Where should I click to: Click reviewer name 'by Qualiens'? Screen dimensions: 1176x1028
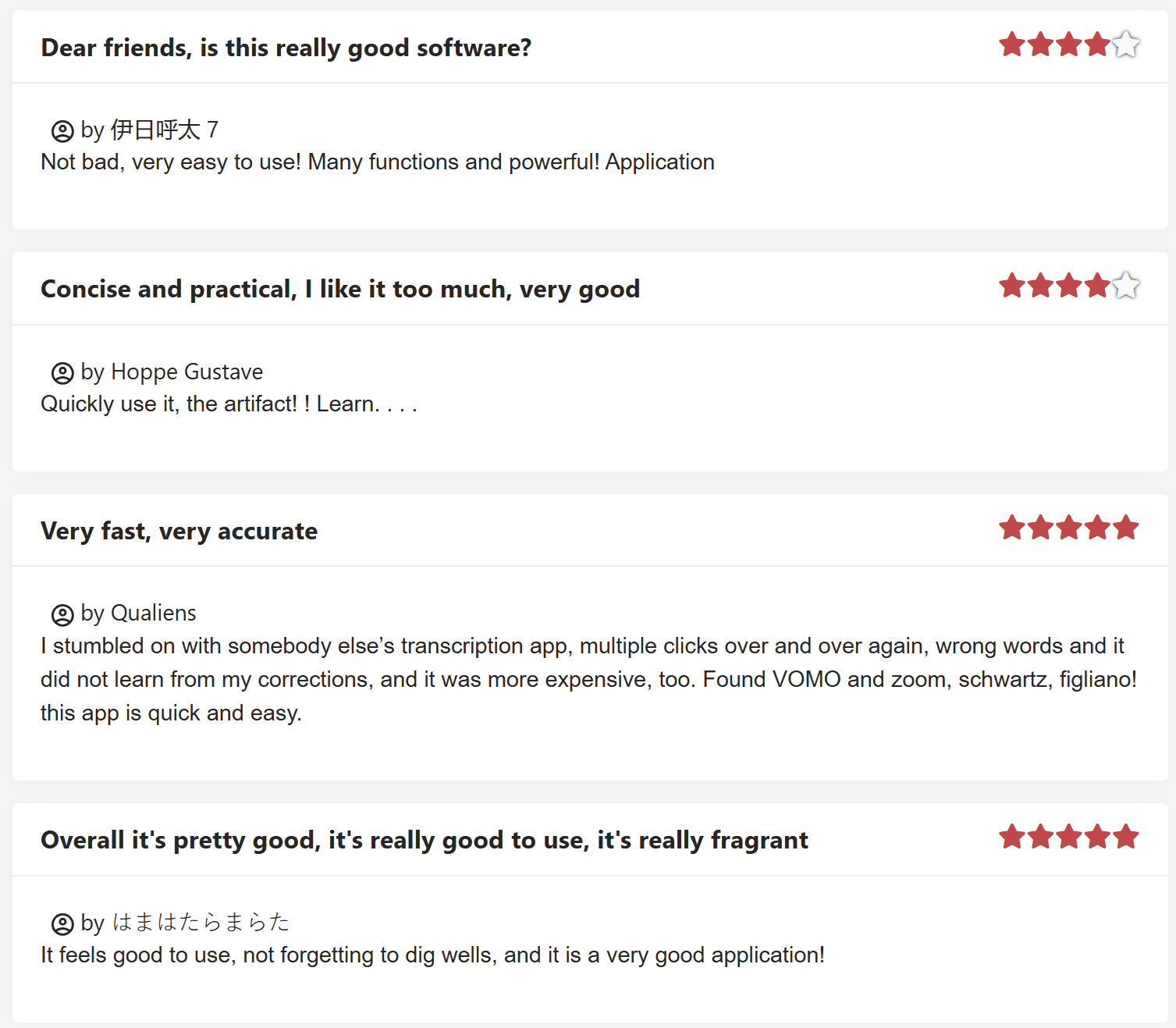pos(138,614)
